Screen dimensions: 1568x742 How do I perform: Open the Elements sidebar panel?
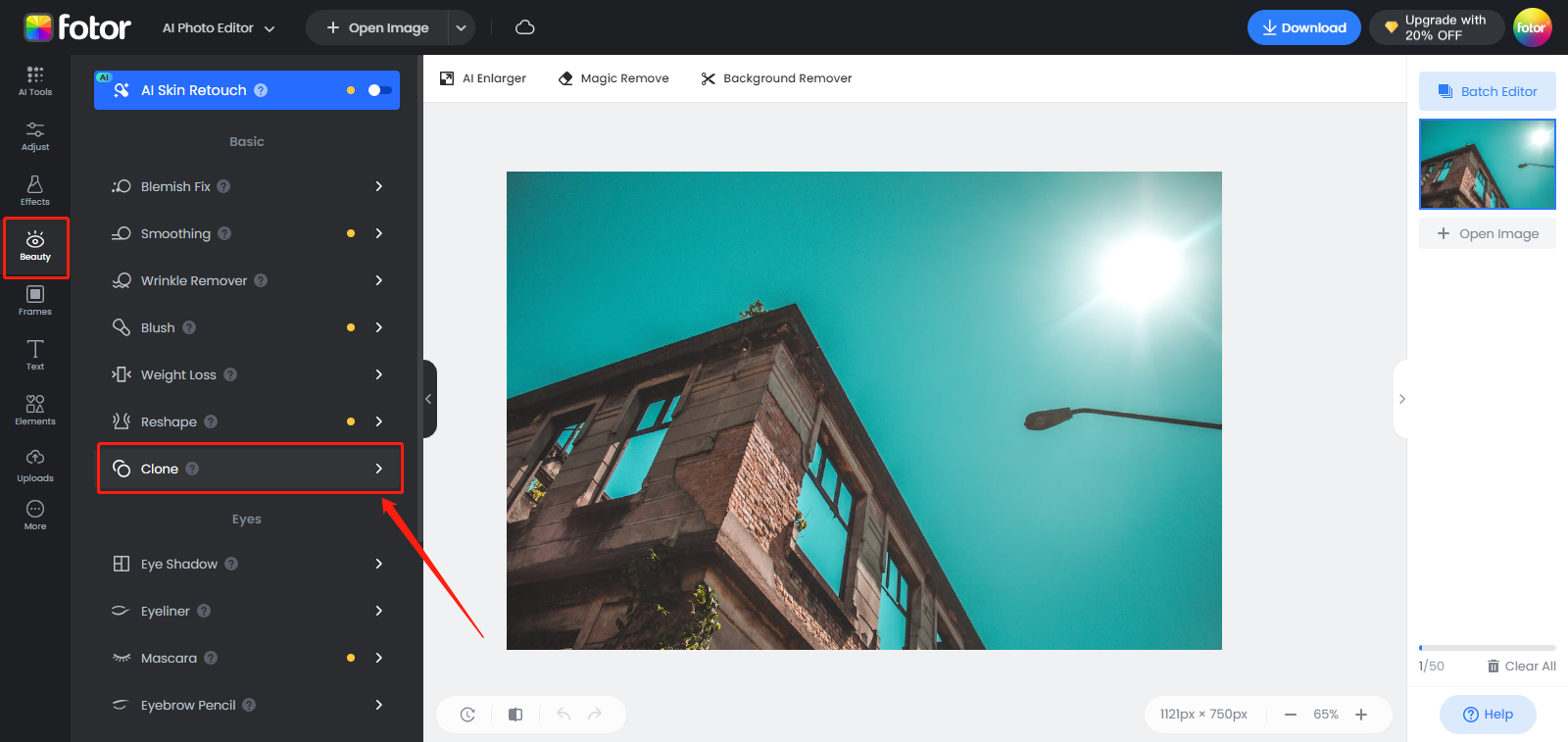35,411
